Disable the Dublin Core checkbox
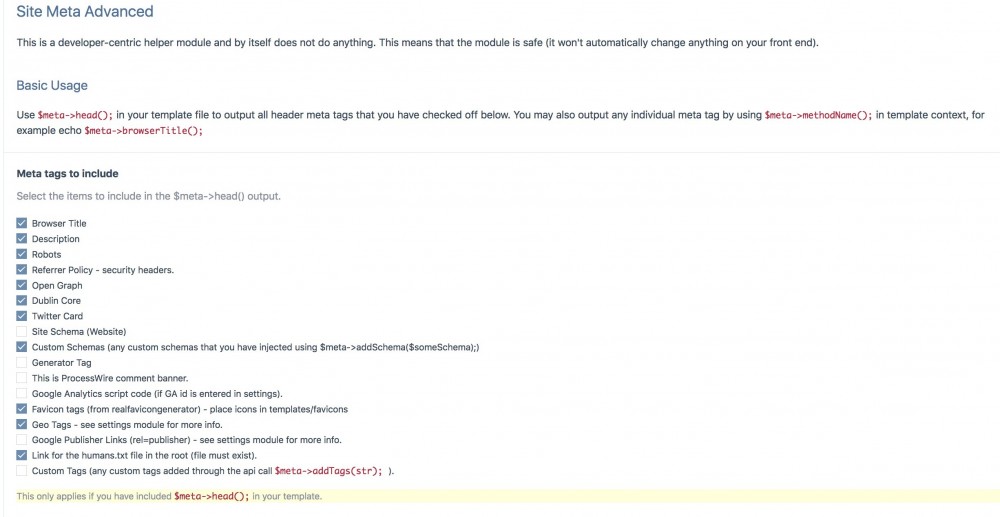 (x=22, y=300)
